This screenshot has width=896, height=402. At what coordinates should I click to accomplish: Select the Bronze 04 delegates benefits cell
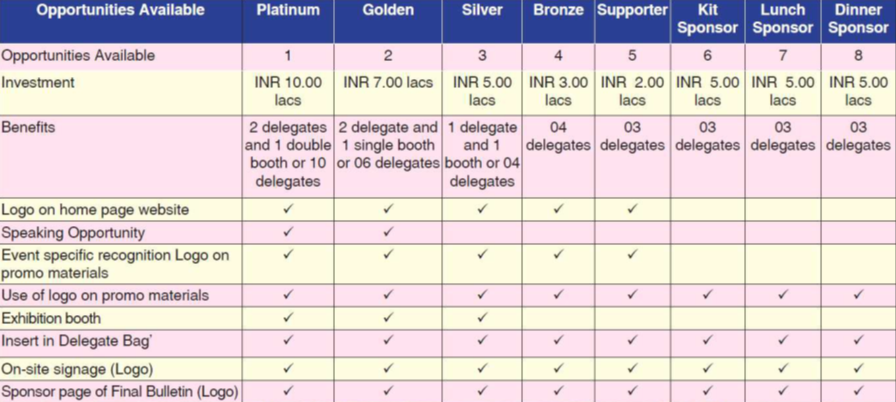[558, 136]
